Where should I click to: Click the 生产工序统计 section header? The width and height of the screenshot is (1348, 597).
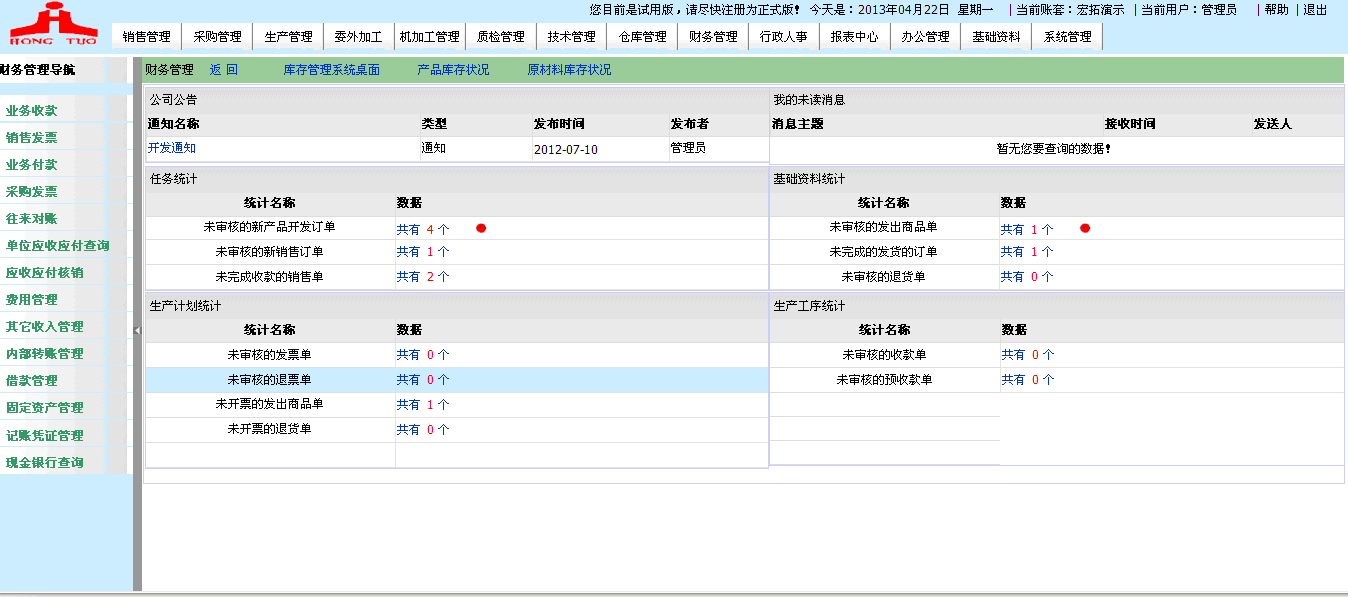point(809,306)
